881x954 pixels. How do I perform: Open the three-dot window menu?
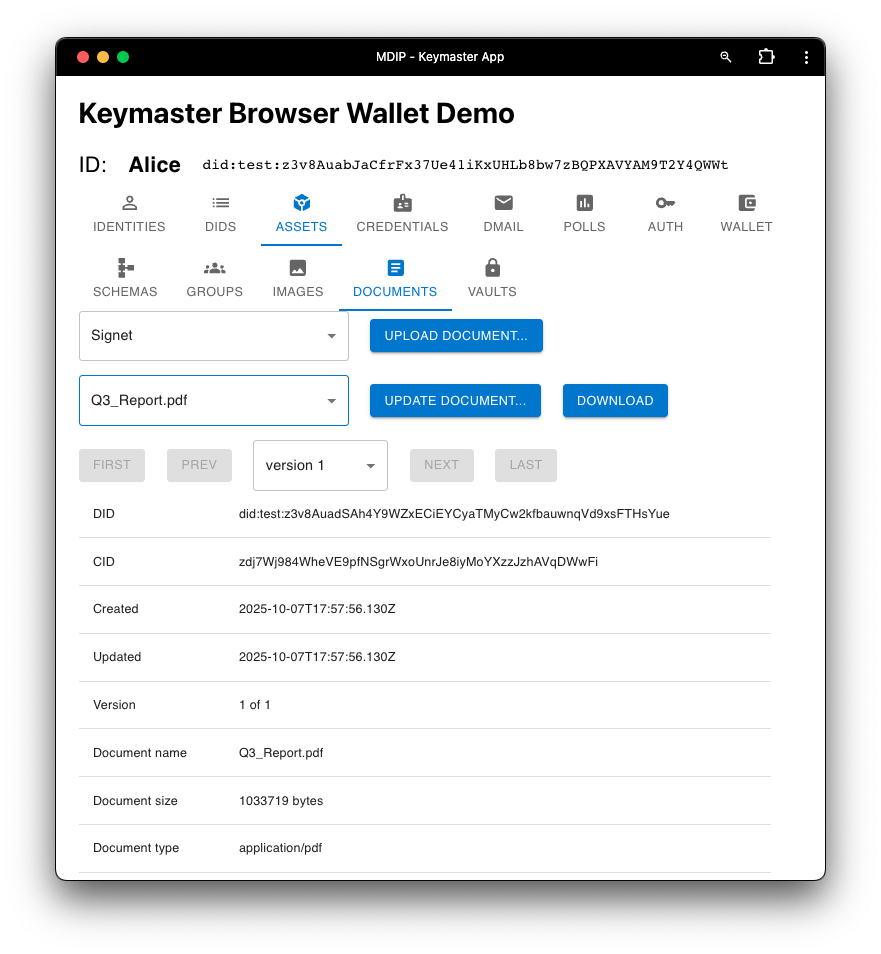pos(806,57)
